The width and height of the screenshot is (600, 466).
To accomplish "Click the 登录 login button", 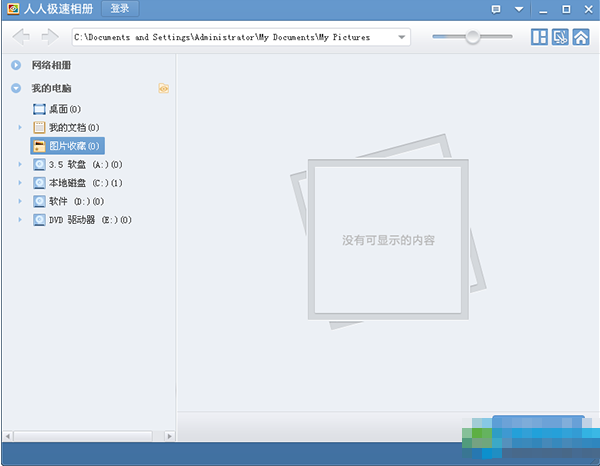I will 120,9.
